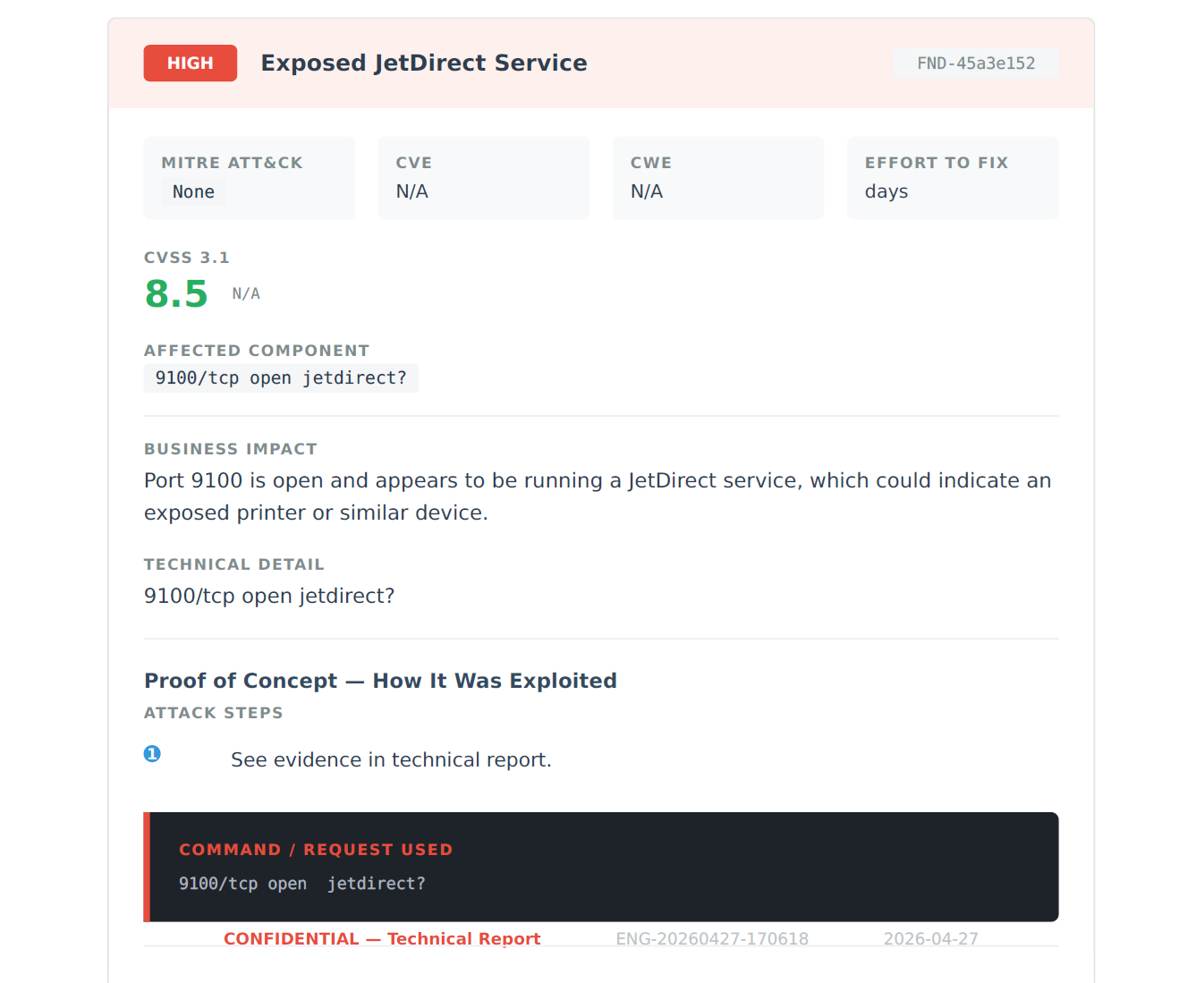Click the CONFIDENTIAL — Technical Report footer

[382, 938]
